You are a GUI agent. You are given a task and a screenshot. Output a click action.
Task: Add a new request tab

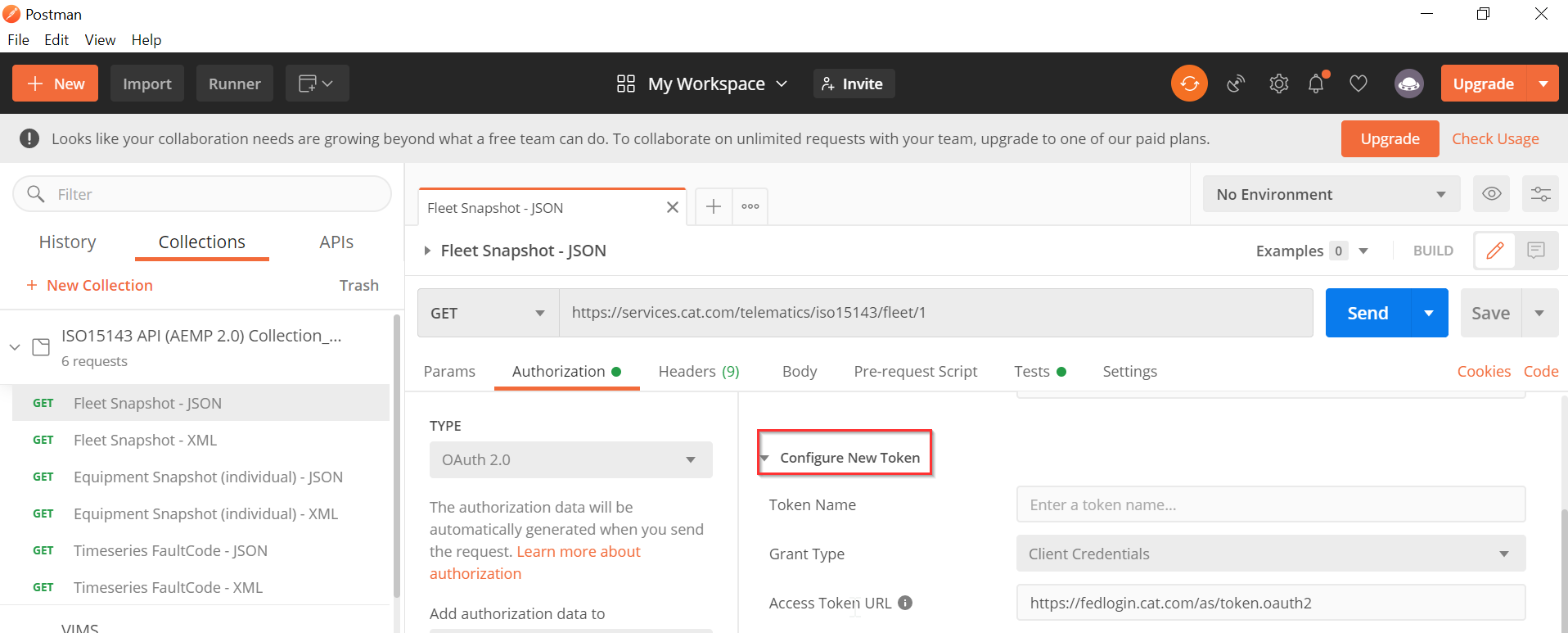714,206
